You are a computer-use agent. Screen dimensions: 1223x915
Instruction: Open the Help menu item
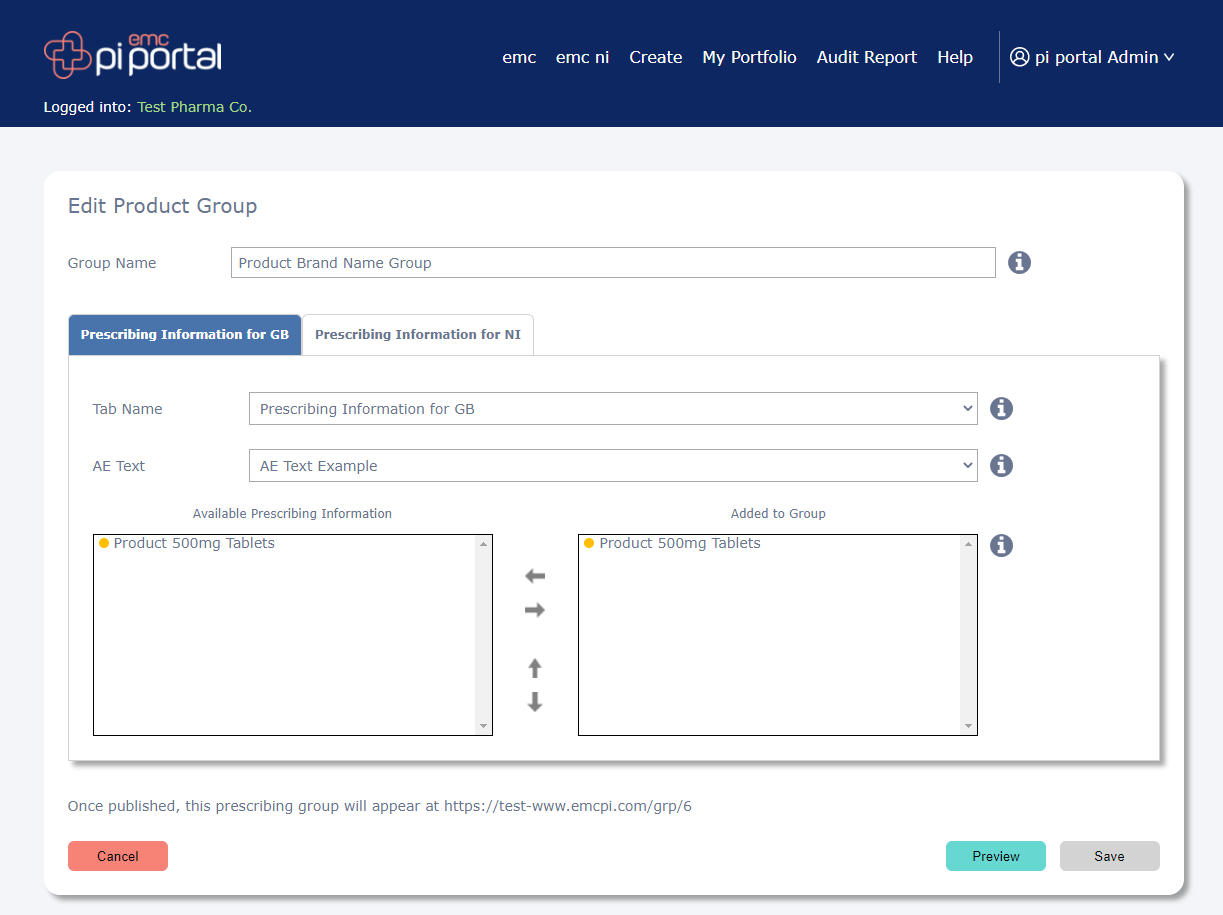955,57
